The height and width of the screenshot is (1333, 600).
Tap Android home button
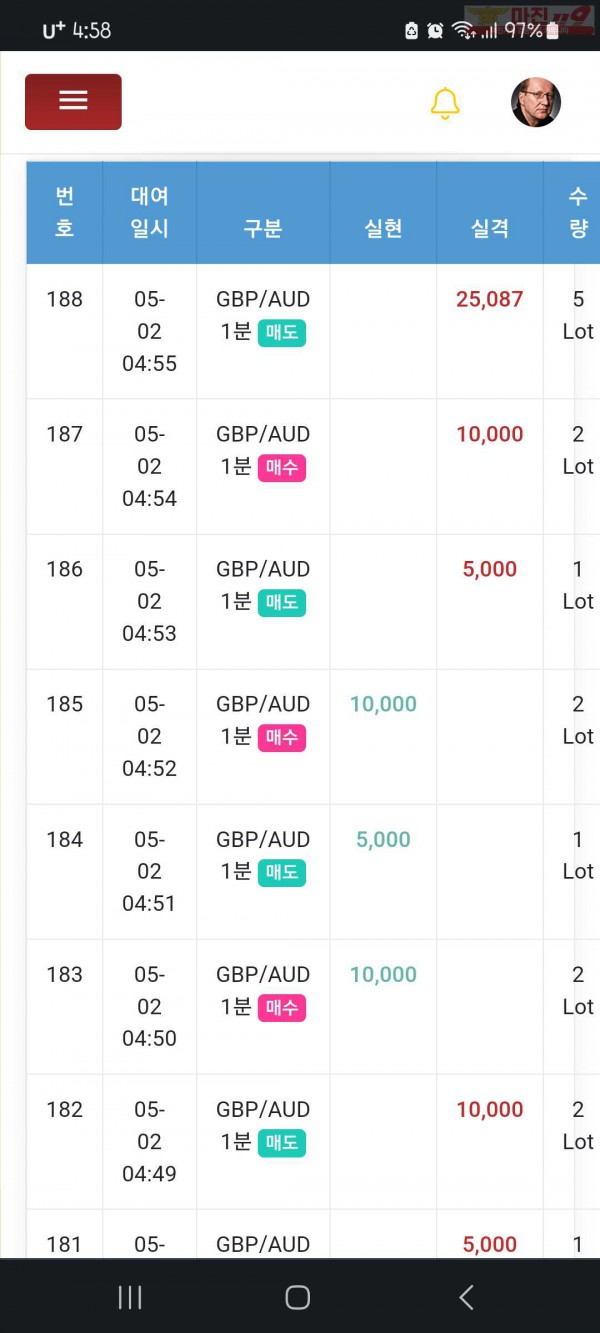(297, 1297)
